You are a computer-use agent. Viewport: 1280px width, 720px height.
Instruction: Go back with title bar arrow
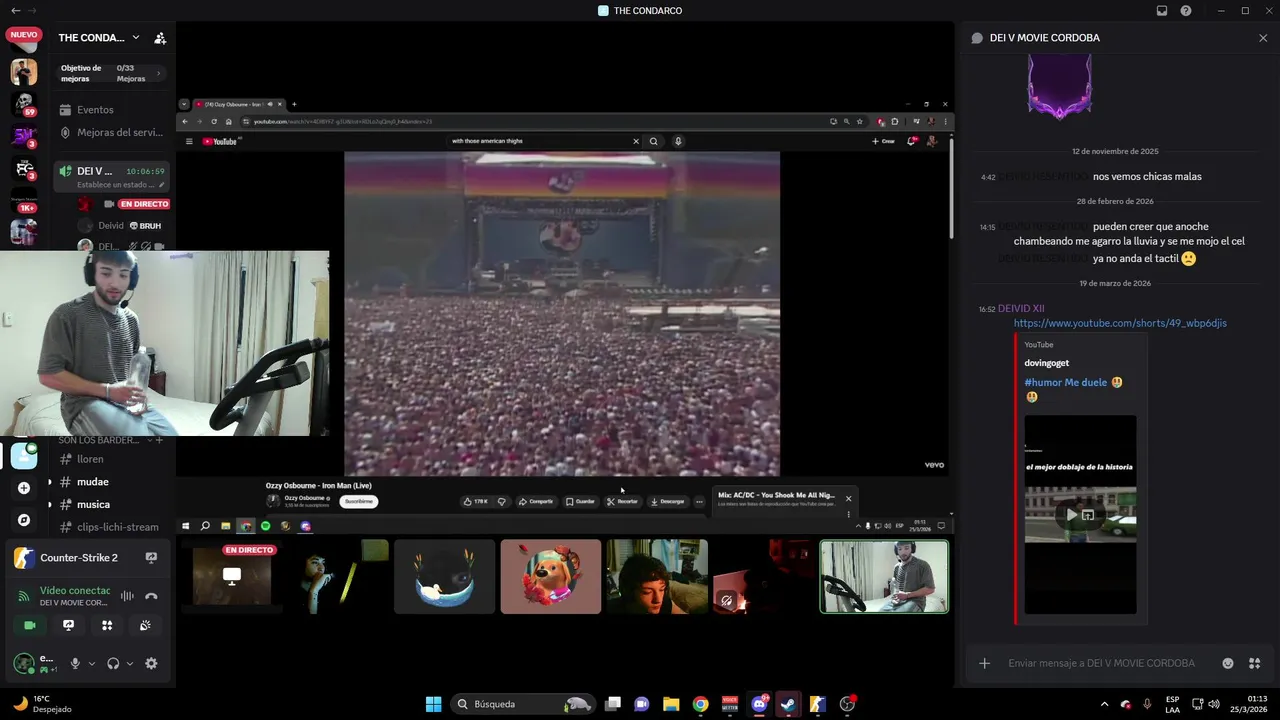point(15,11)
